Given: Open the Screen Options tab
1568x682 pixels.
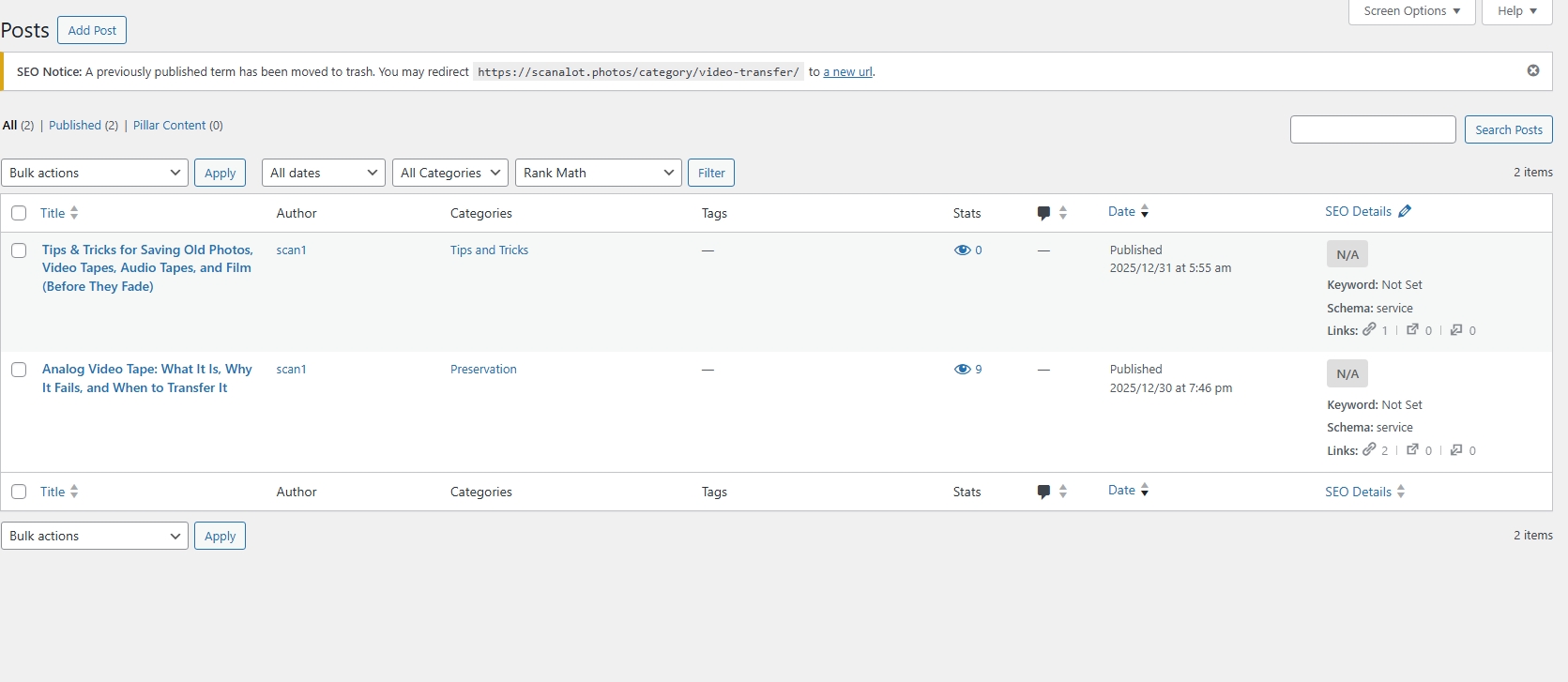Looking at the screenshot, I should tap(1411, 11).
